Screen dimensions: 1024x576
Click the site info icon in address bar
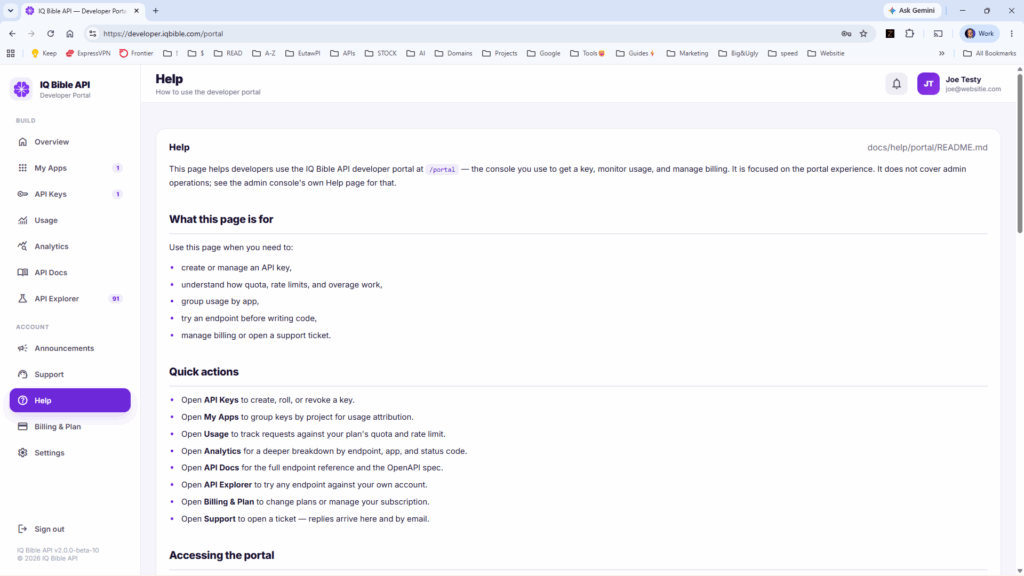click(93, 33)
